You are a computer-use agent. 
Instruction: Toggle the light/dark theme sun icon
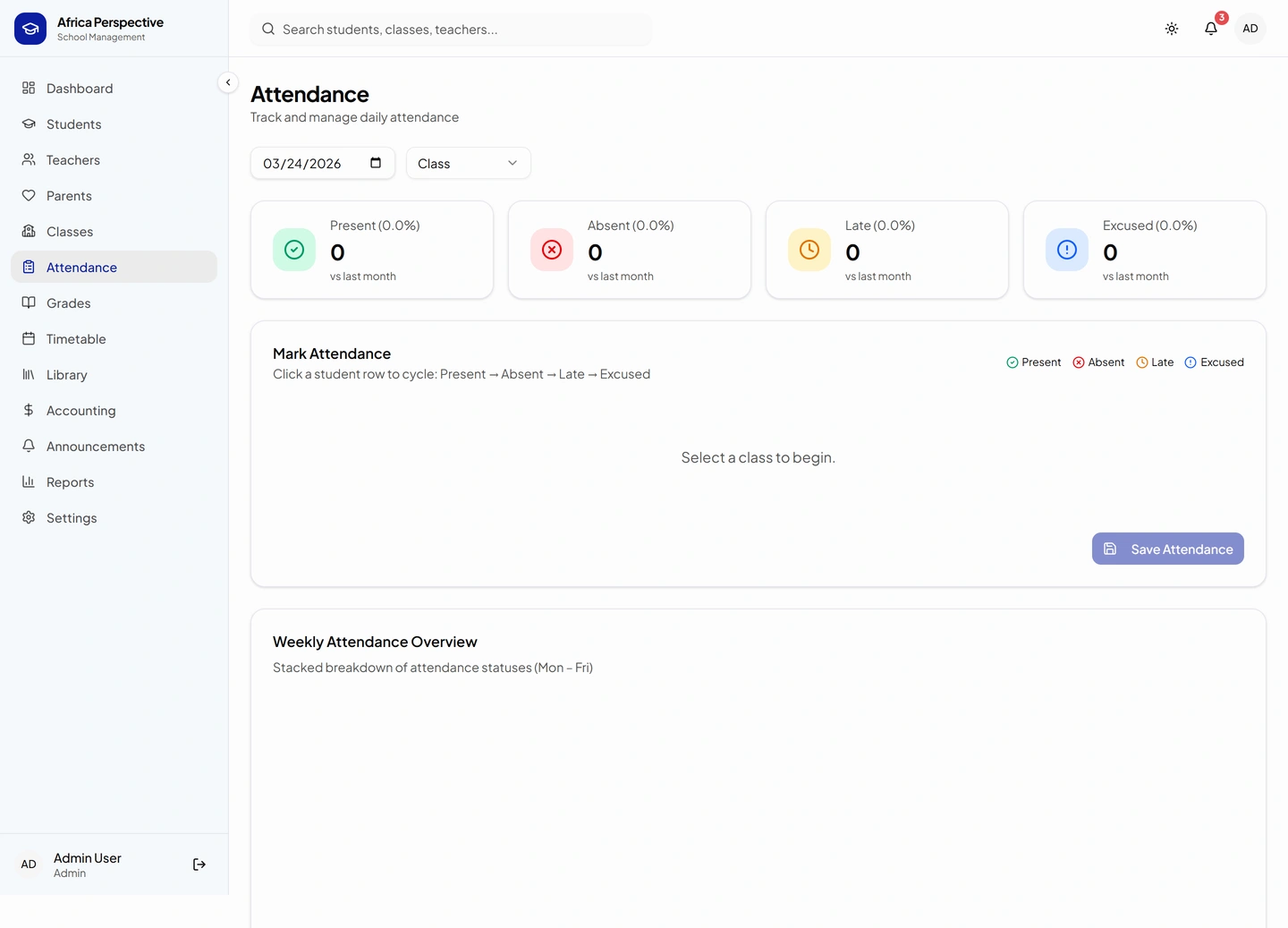pyautogui.click(x=1172, y=29)
